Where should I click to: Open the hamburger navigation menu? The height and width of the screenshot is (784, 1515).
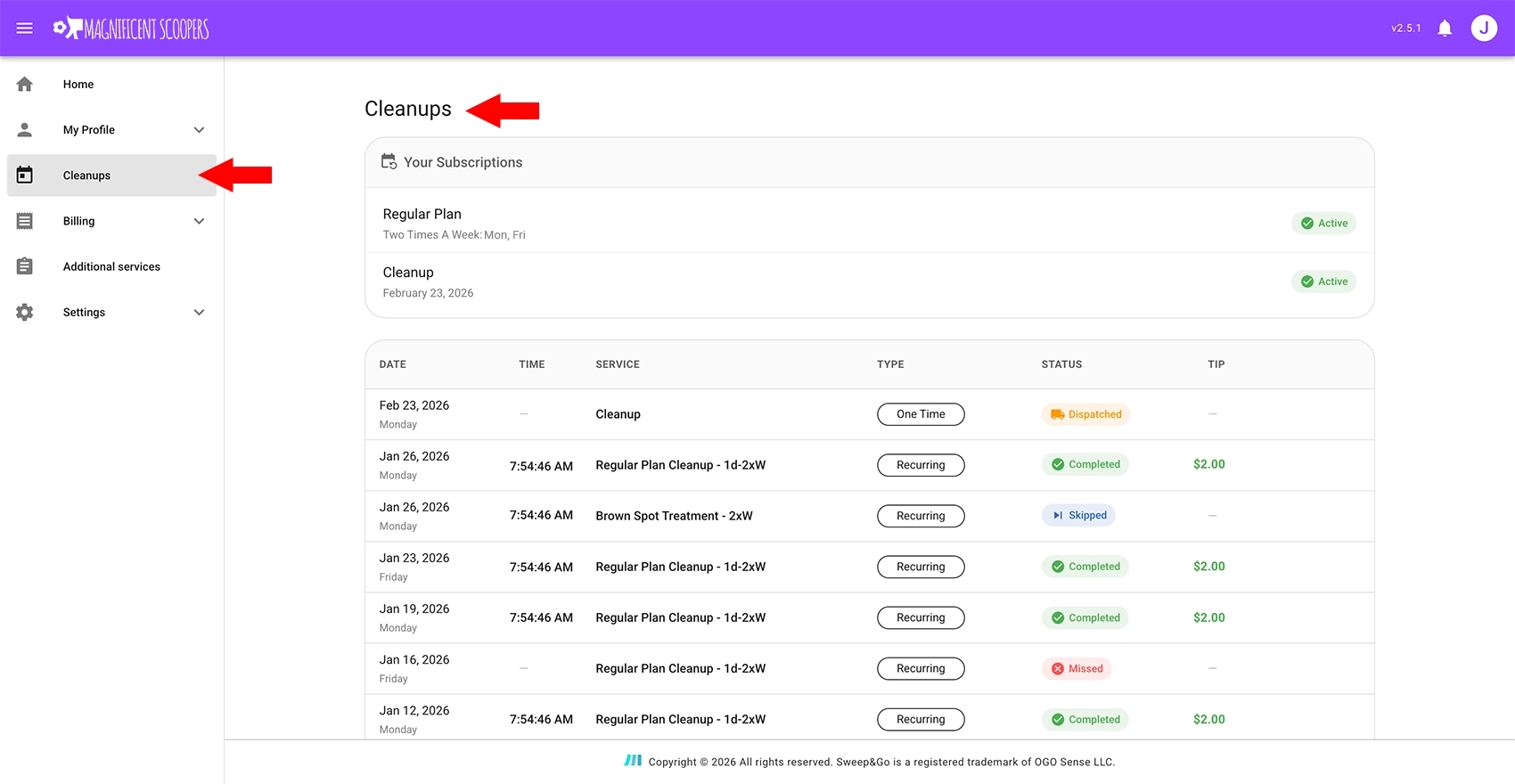click(x=25, y=29)
